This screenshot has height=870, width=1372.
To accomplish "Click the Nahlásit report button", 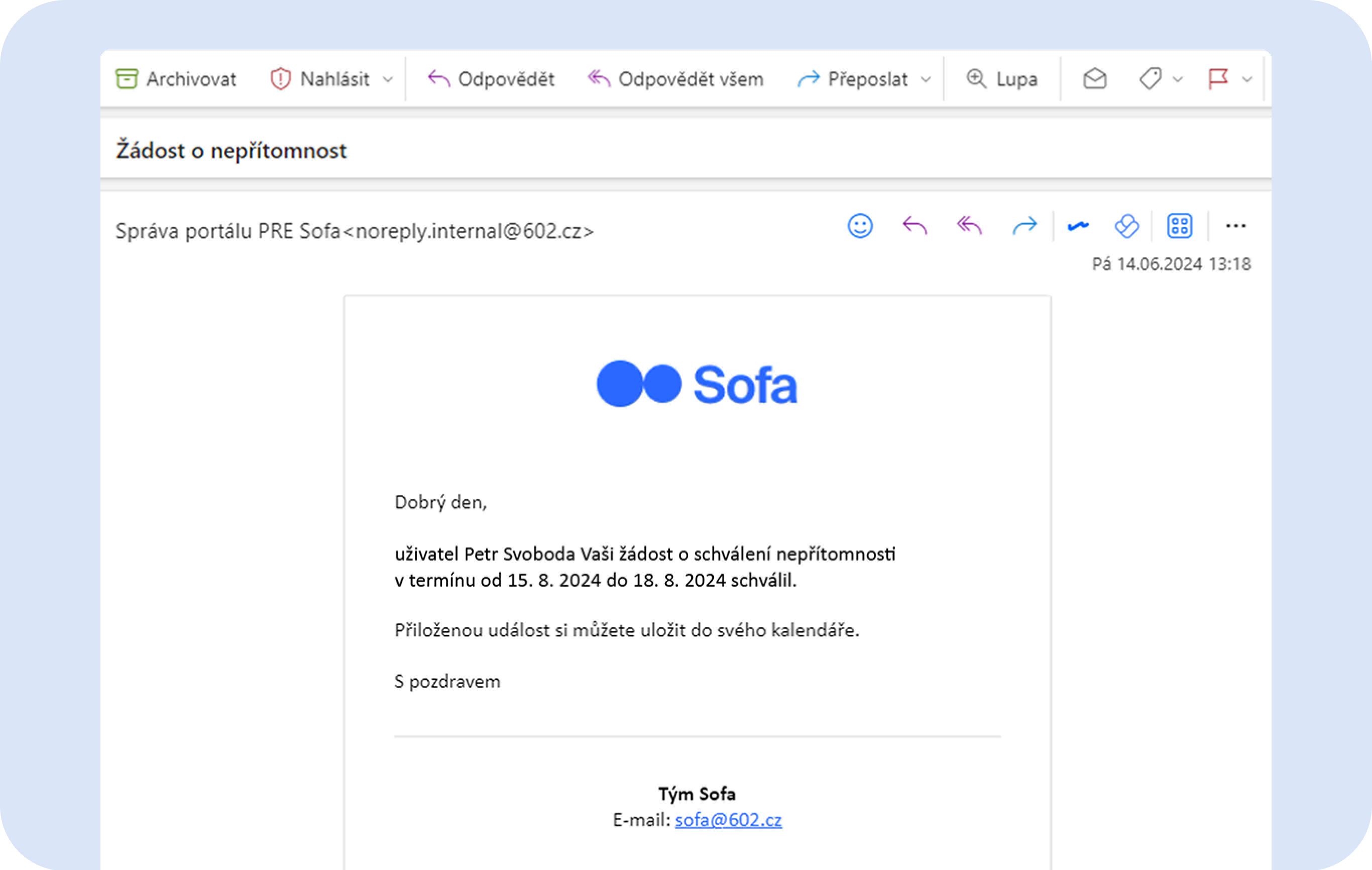I will click(320, 79).
